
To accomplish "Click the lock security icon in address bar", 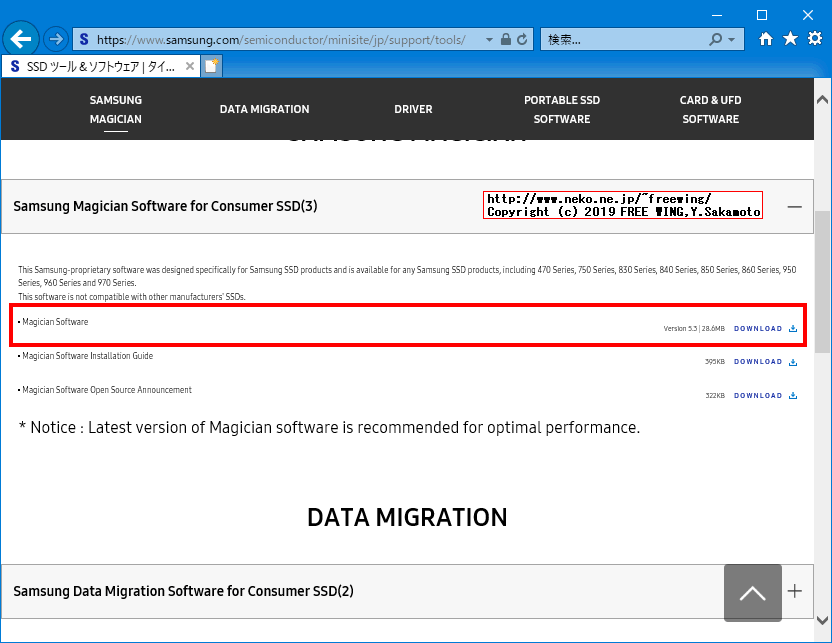I will click(506, 40).
